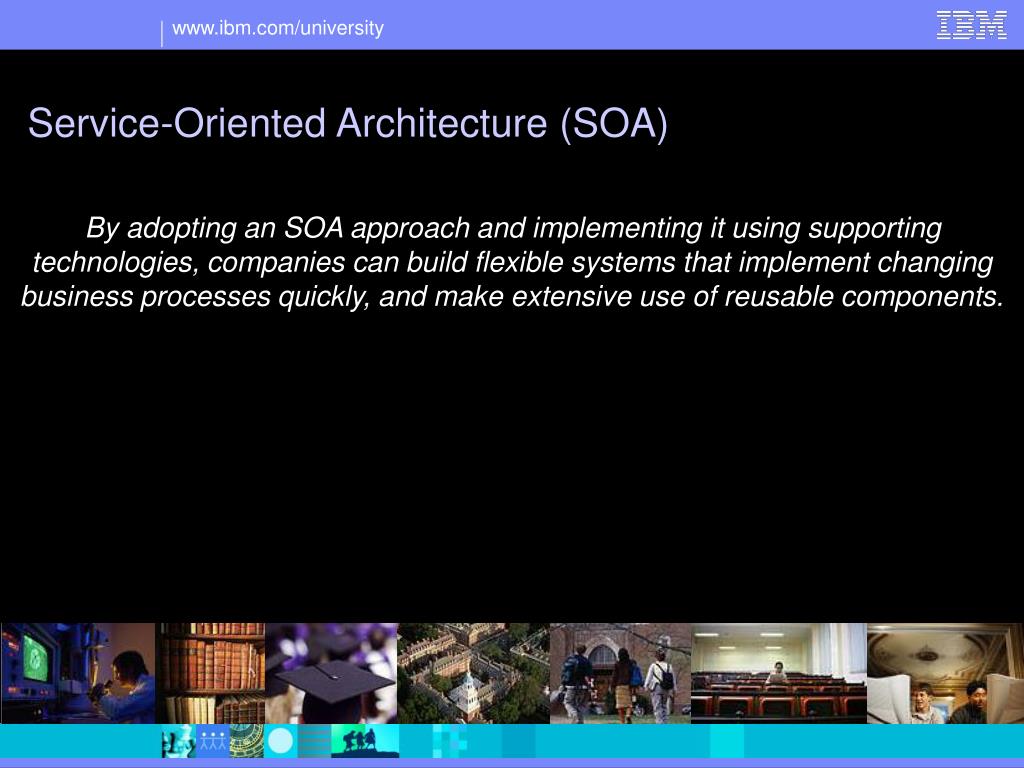Click the hikers silhouette icon in footer
The image size is (1024, 768).
365,741
